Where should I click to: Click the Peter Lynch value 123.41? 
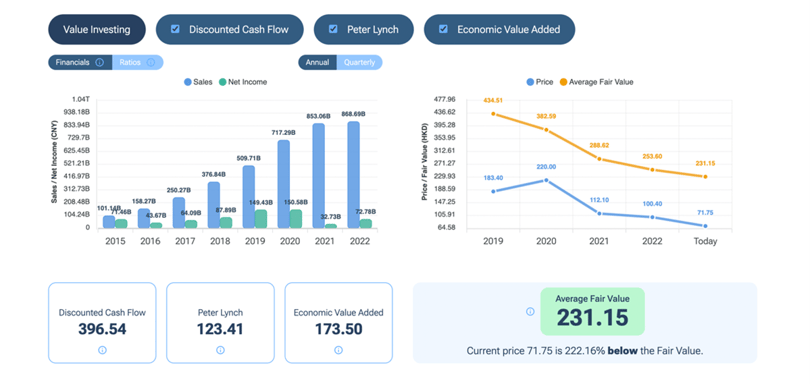(220, 329)
